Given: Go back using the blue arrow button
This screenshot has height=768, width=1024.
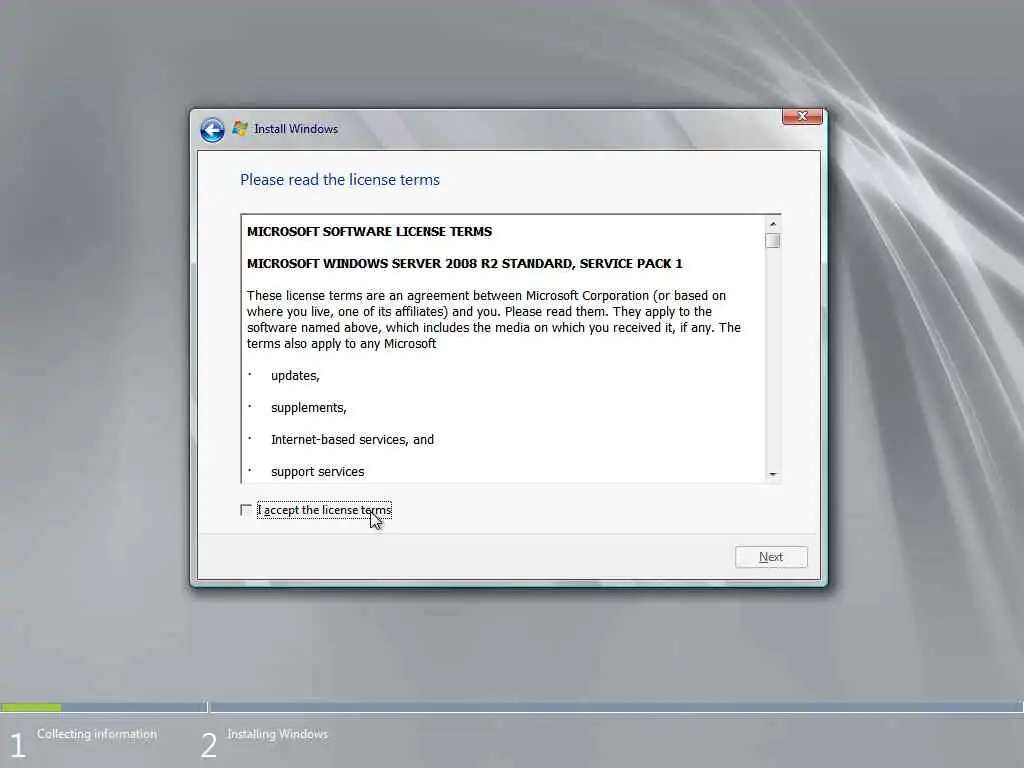Looking at the screenshot, I should [212, 130].
